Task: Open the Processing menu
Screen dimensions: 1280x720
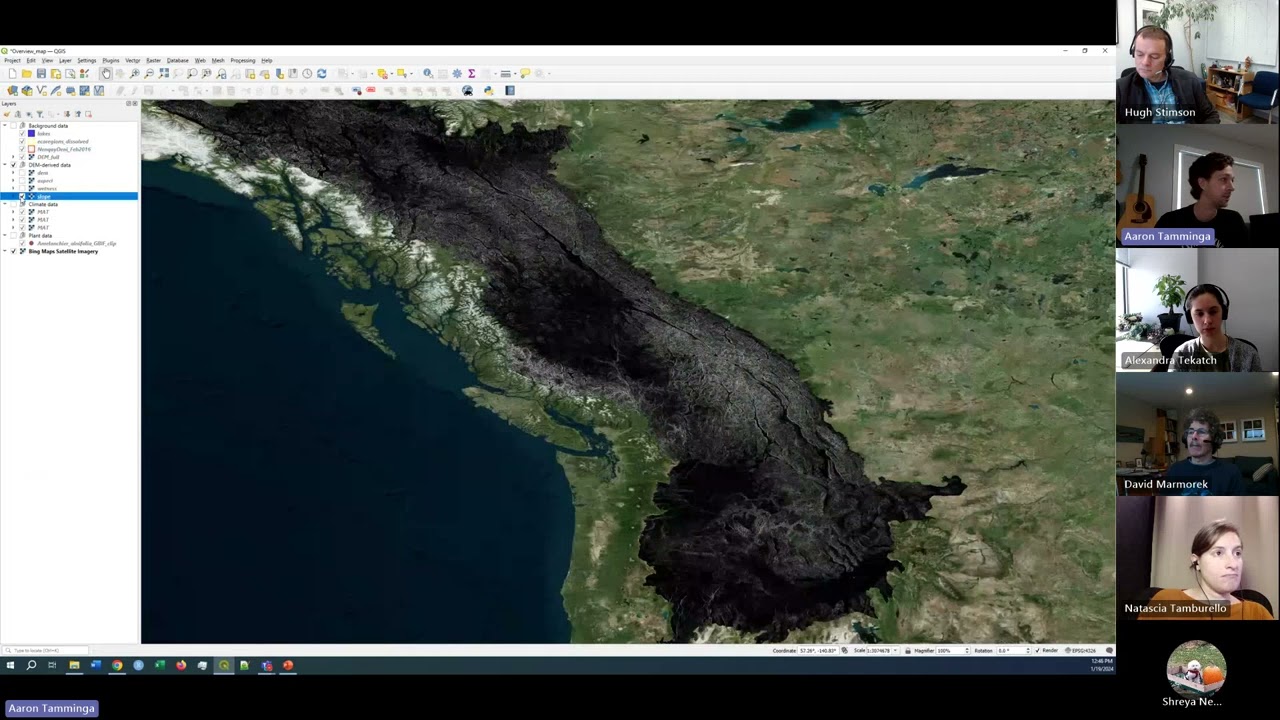Action: click(x=243, y=60)
